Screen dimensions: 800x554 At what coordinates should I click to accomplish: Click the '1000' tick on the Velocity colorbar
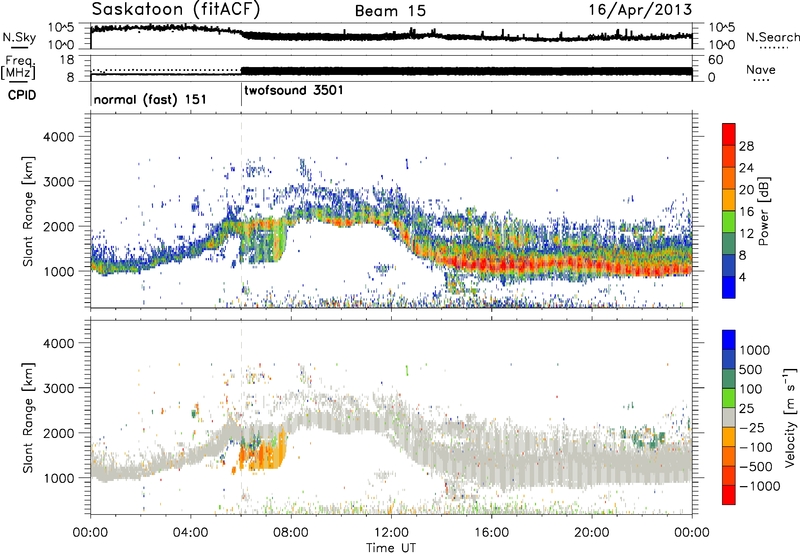[x=754, y=350]
